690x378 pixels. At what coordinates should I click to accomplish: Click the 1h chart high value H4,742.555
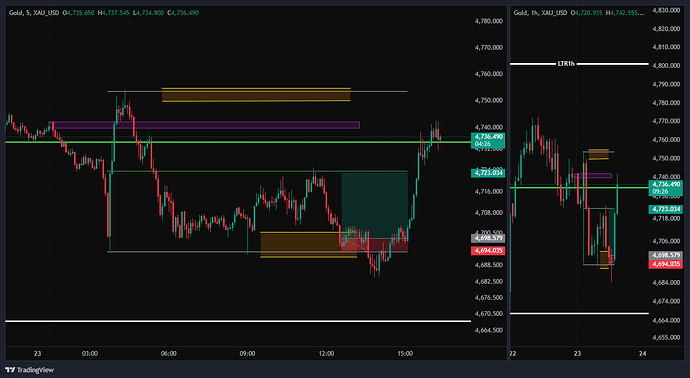[x=625, y=13]
